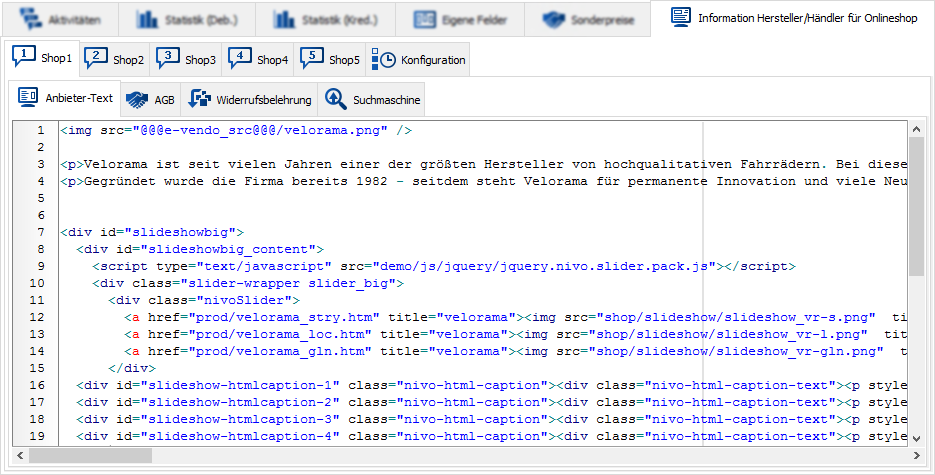Switch to the Shop3 tab
This screenshot has width=935, height=475.
point(186,60)
